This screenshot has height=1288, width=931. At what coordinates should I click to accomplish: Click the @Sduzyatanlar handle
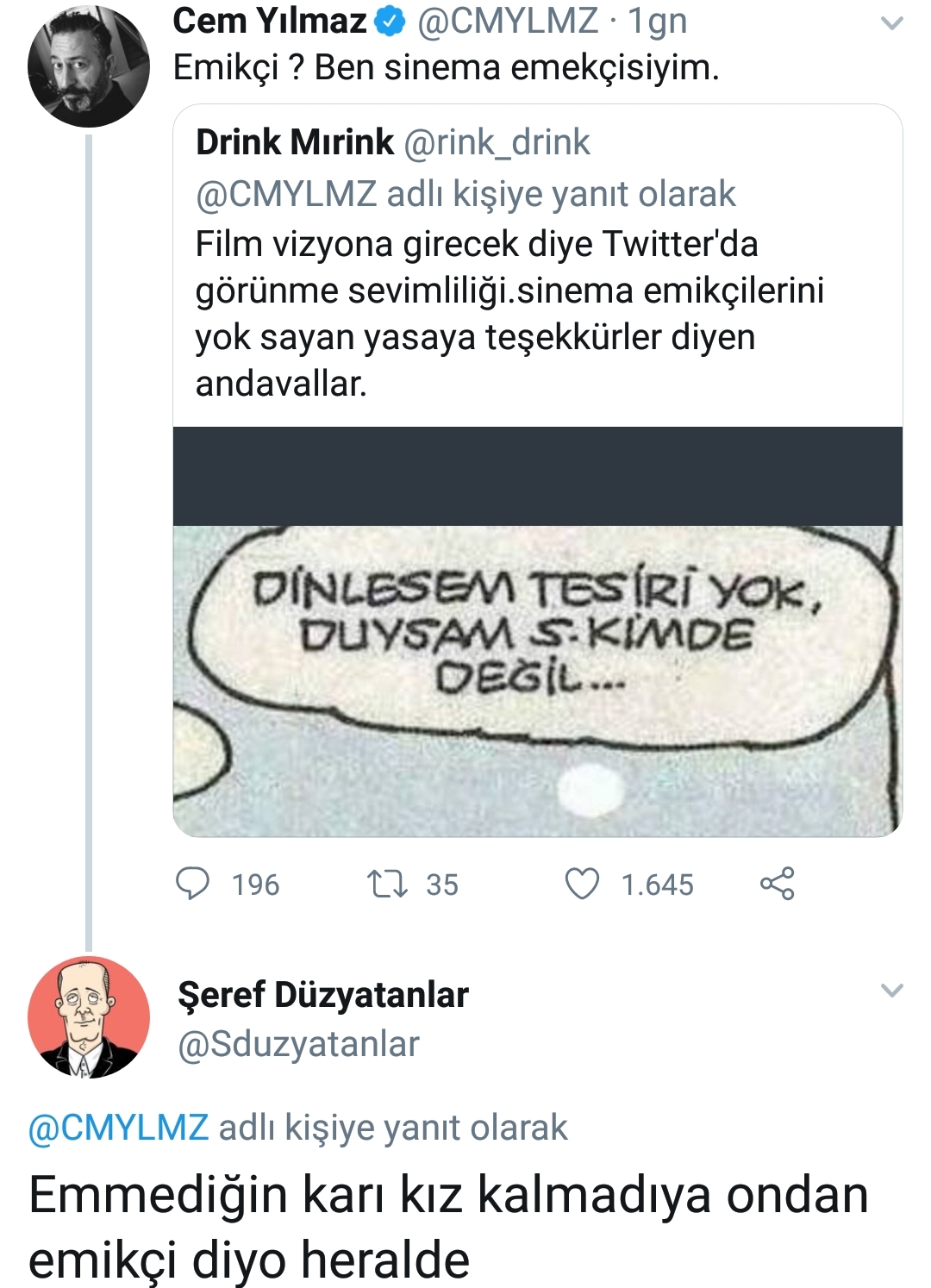(298, 1044)
